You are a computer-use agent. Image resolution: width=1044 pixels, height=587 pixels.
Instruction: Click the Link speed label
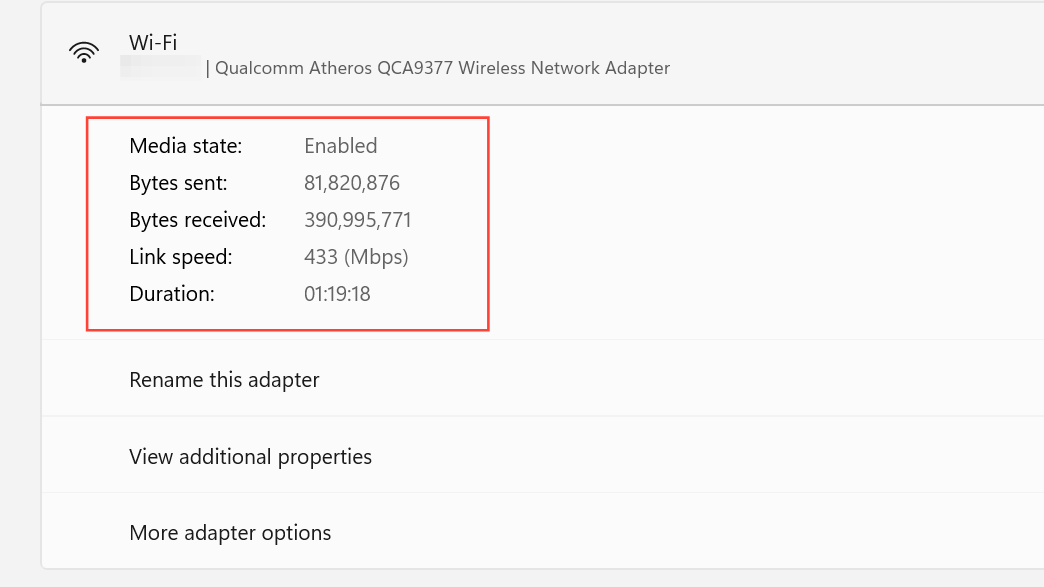[180, 257]
